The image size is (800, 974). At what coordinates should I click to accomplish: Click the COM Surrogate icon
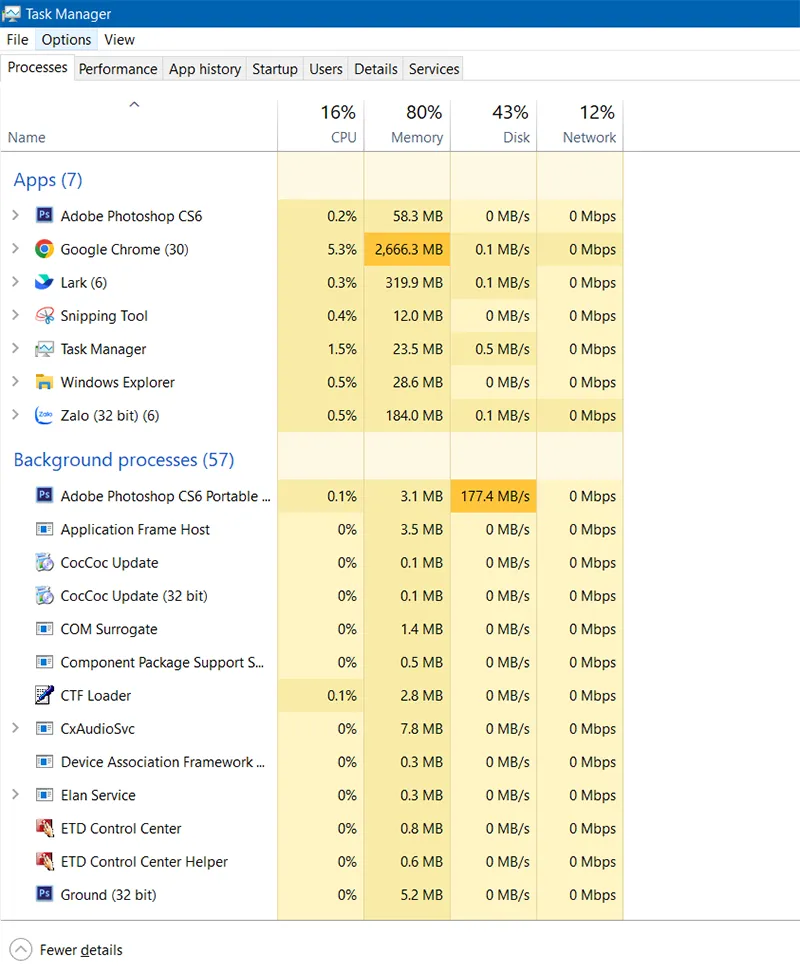click(x=44, y=629)
